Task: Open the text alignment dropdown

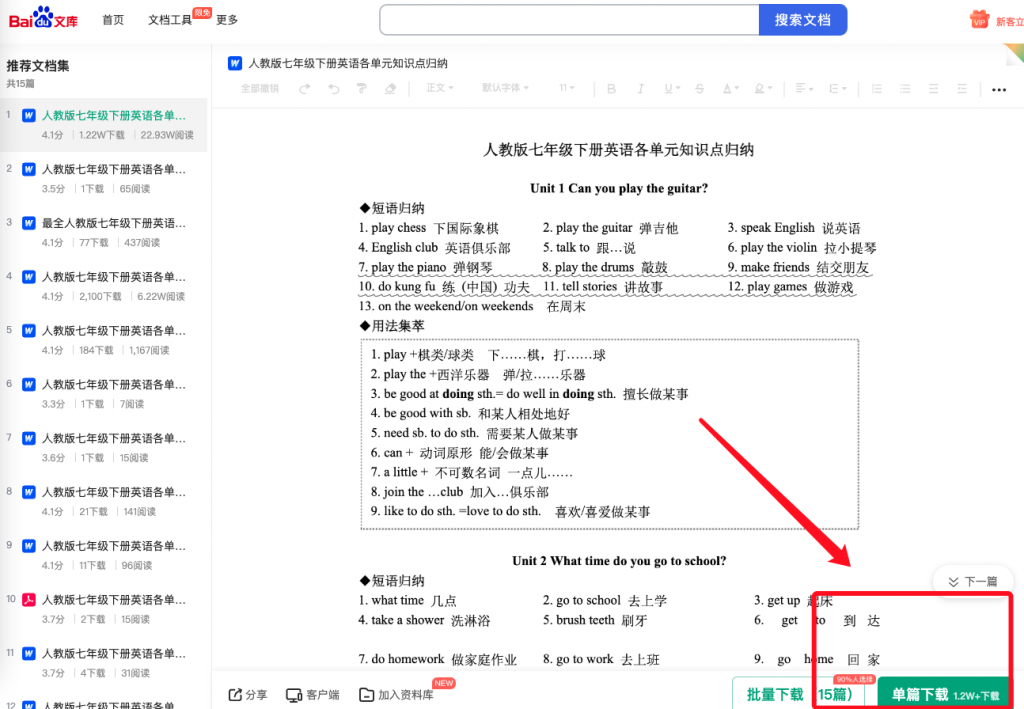Action: (804, 88)
